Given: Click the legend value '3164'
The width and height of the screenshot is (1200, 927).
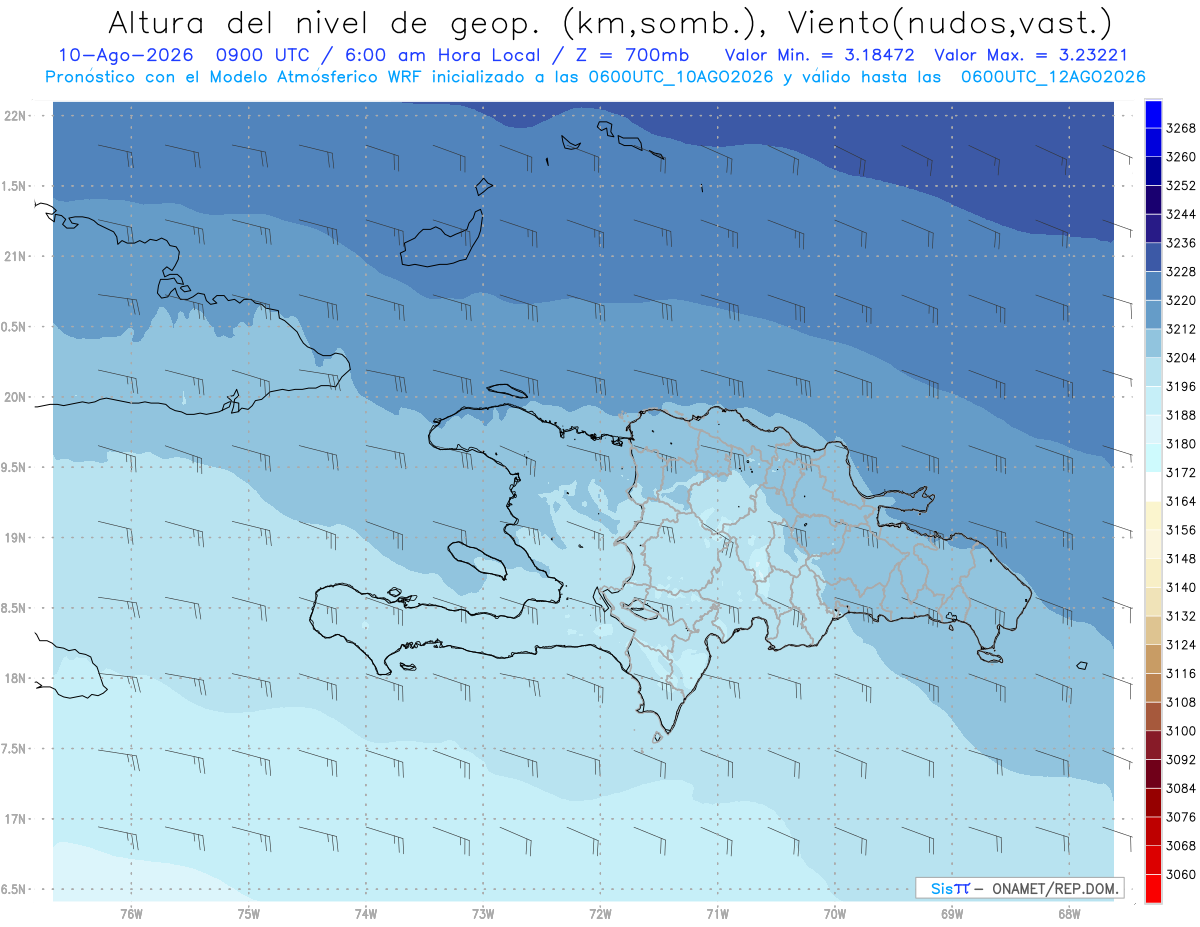Looking at the screenshot, I should 1181,501.
